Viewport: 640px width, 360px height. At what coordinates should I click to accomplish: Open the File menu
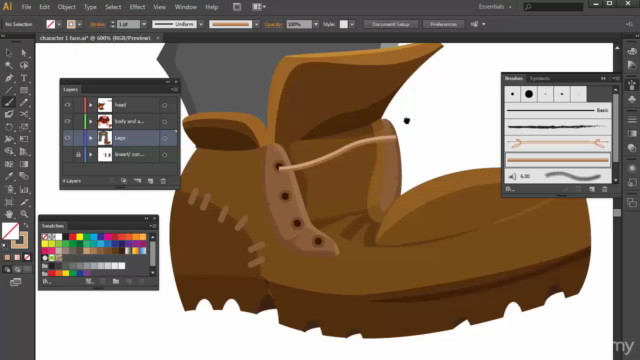[26, 7]
